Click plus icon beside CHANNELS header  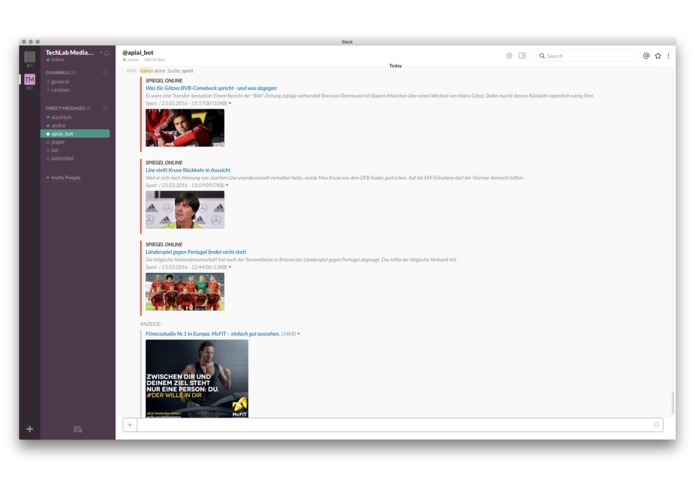[x=105, y=72]
